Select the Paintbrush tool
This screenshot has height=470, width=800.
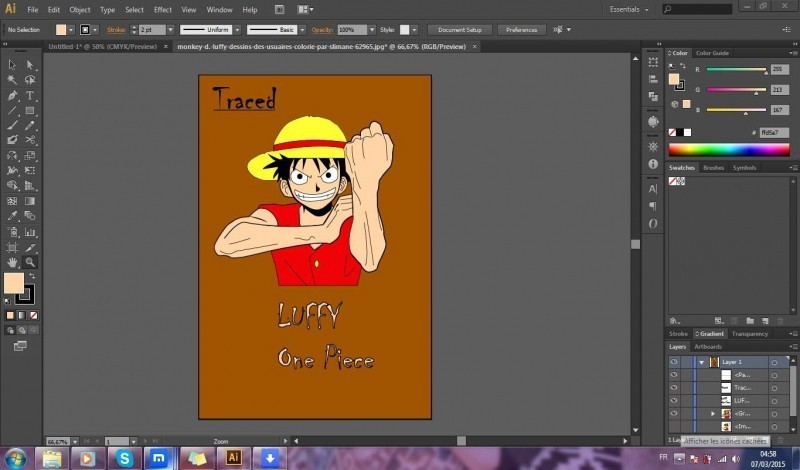(x=12, y=125)
